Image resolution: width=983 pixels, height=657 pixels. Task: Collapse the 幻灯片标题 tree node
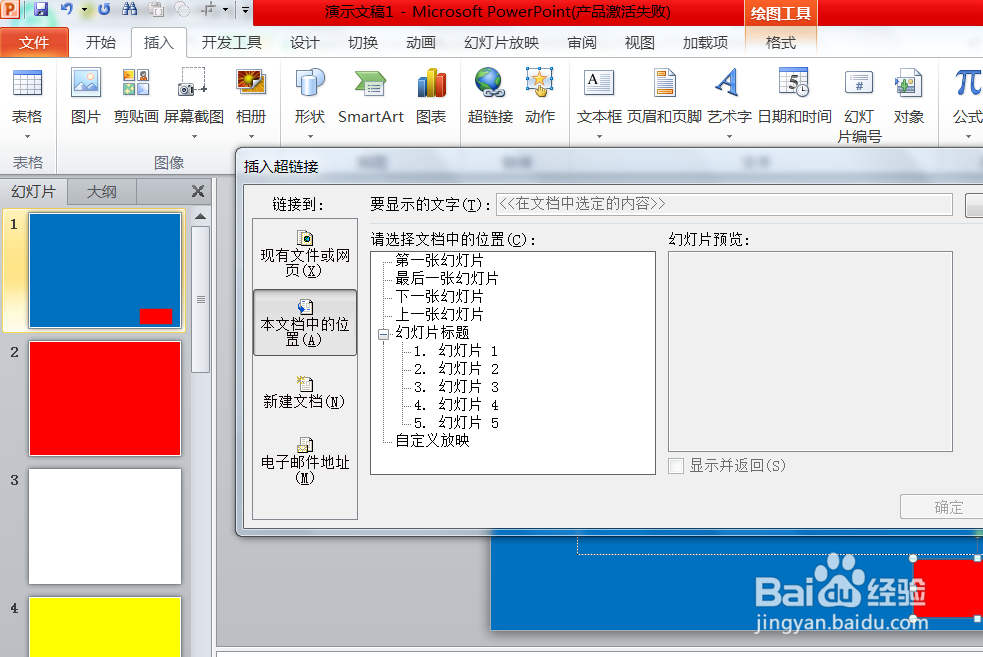(x=384, y=334)
